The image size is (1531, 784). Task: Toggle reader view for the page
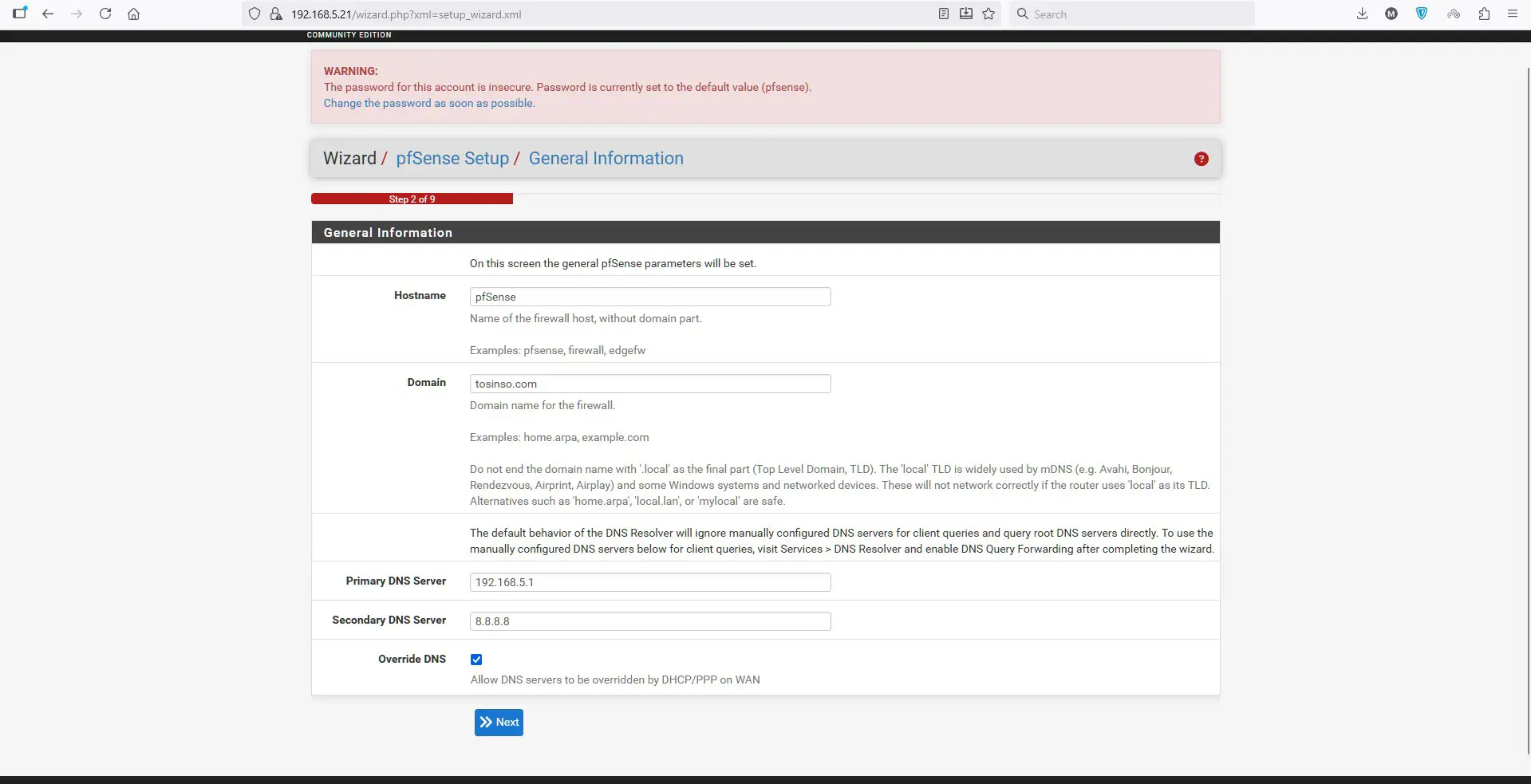coord(944,14)
